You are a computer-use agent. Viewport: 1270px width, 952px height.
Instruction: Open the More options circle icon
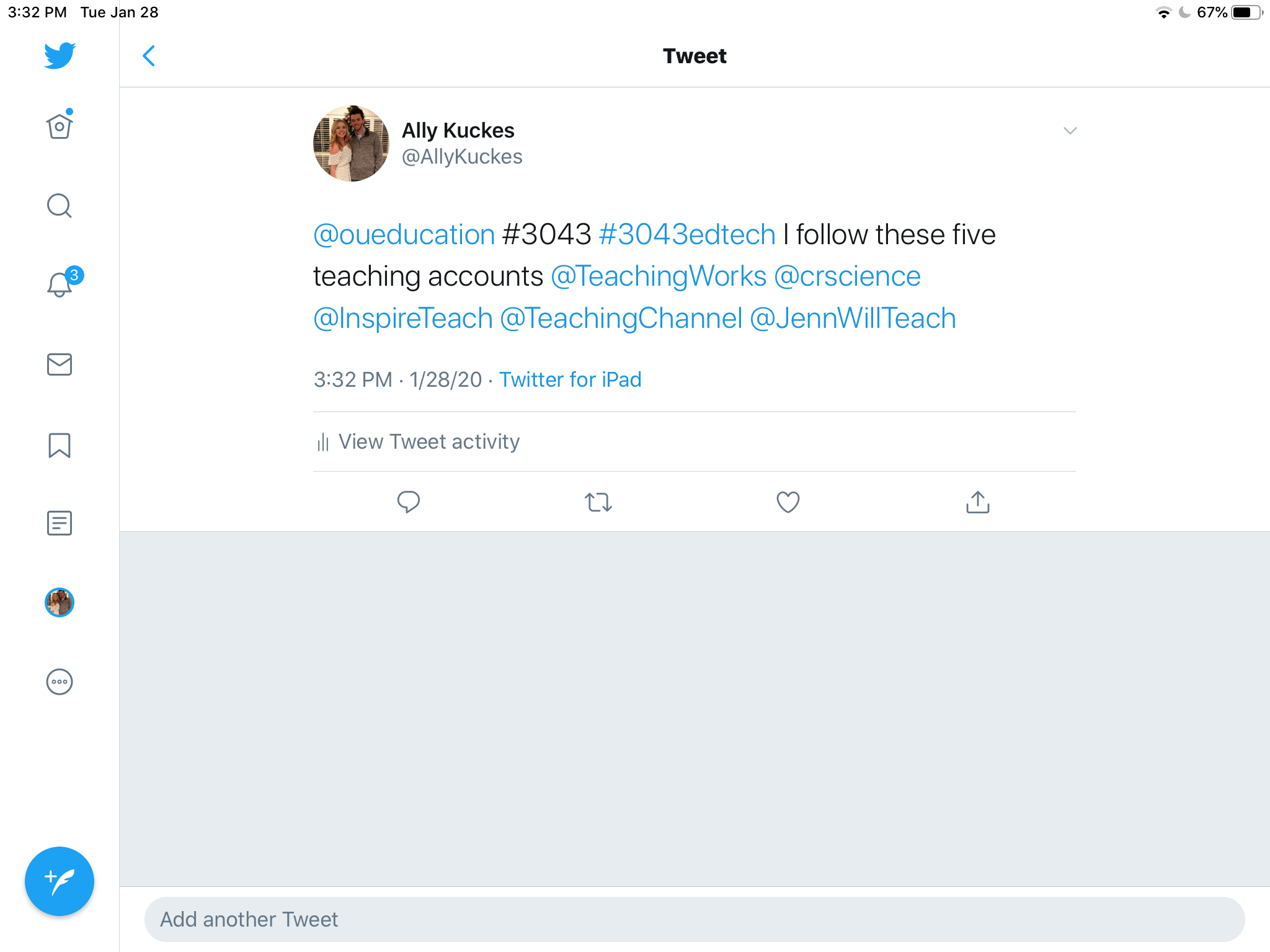click(60, 682)
